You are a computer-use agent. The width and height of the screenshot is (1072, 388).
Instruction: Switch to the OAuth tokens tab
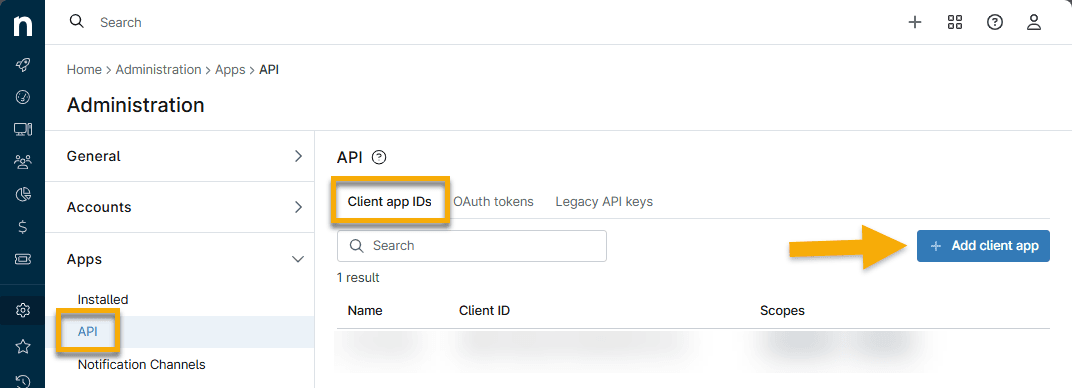(493, 202)
